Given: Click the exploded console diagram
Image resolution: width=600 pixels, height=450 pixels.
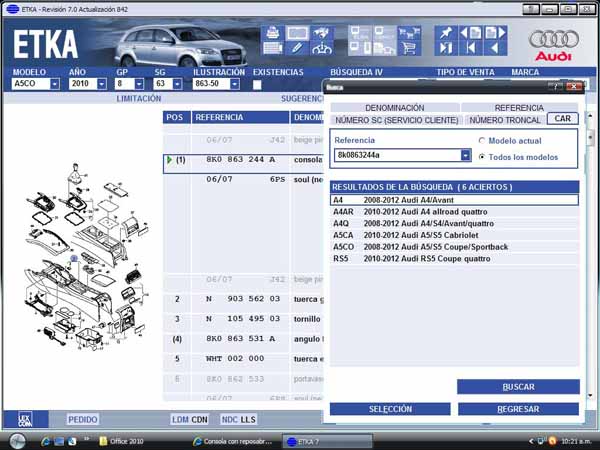Looking at the screenshot, I should point(85,258).
